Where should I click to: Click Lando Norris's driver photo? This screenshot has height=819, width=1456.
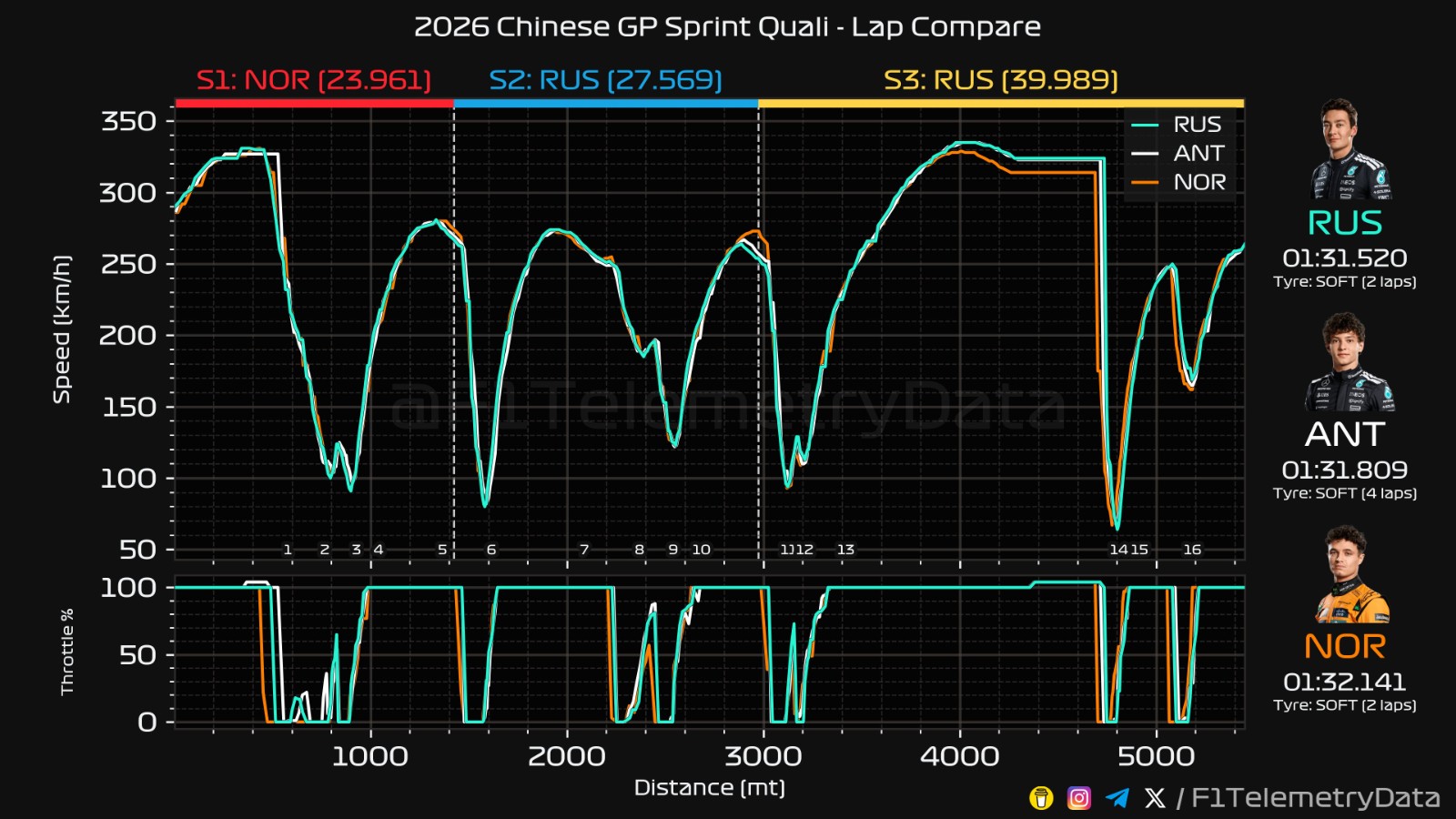pos(1351,574)
